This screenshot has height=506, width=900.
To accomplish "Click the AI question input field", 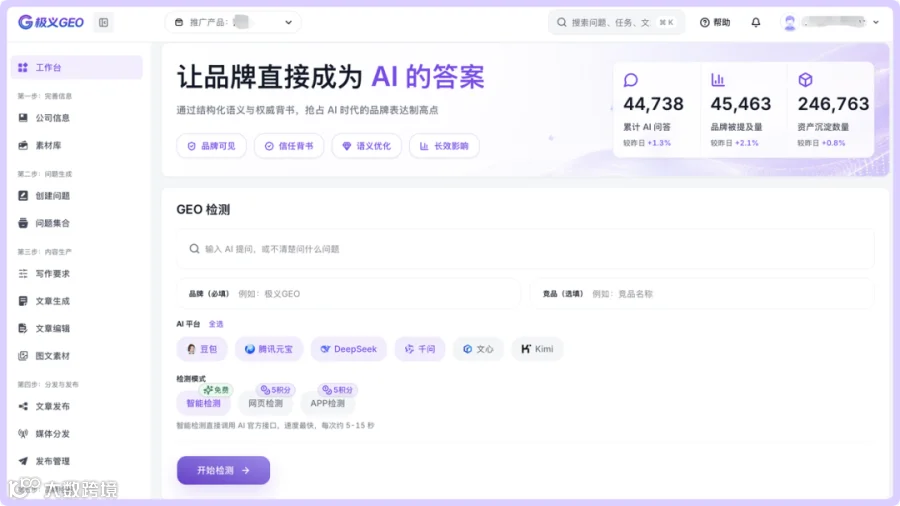I will click(525, 249).
